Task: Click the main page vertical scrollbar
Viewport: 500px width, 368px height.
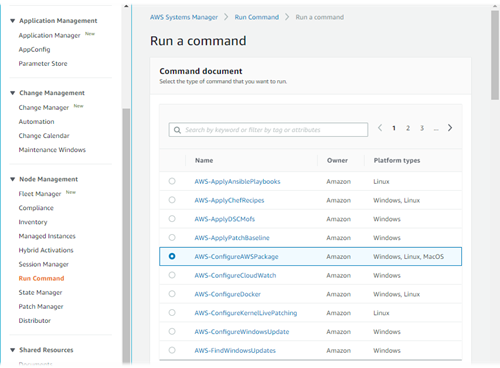Action: tap(495, 55)
